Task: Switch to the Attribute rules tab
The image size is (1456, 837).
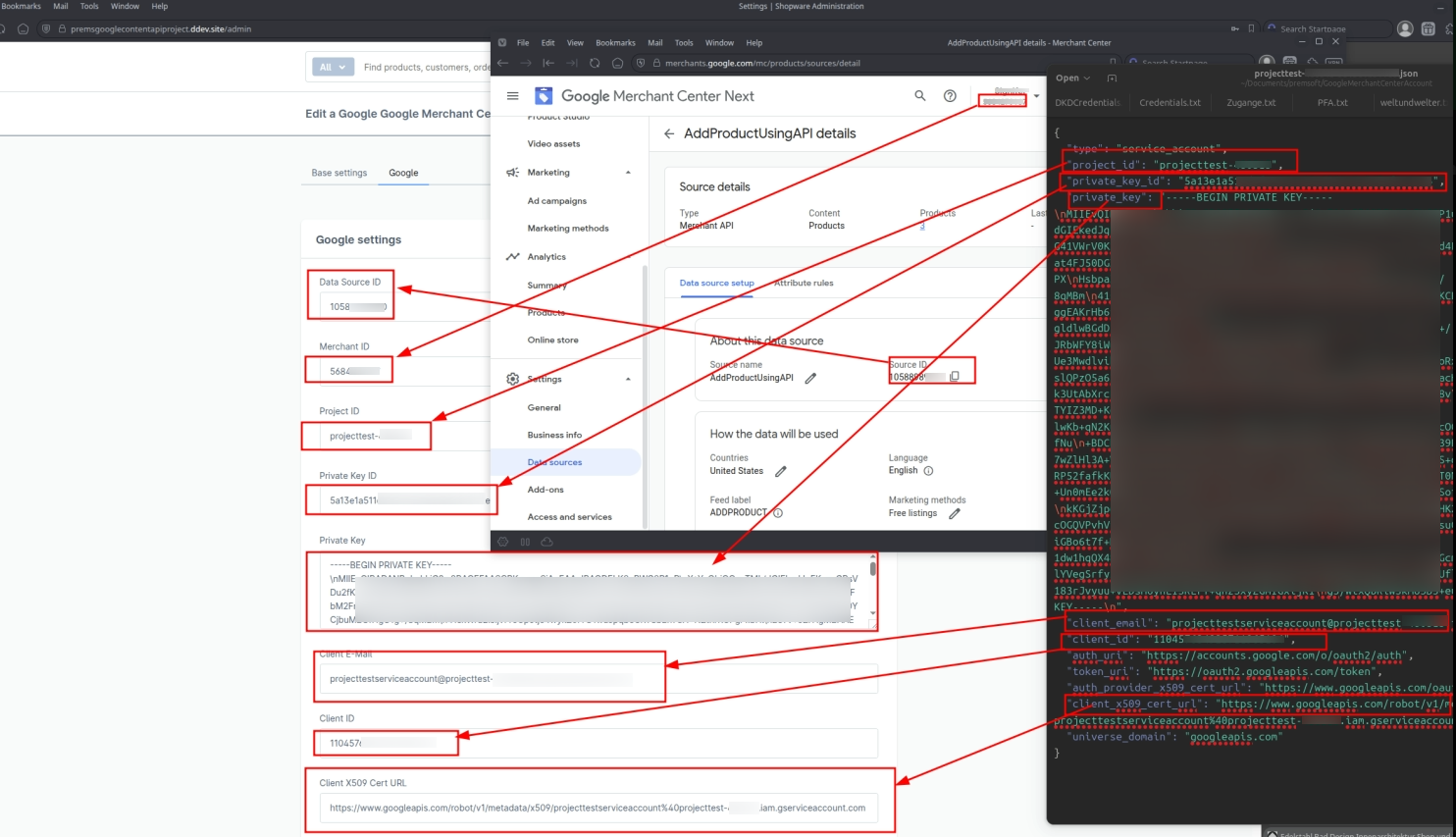Action: pyautogui.click(x=804, y=284)
